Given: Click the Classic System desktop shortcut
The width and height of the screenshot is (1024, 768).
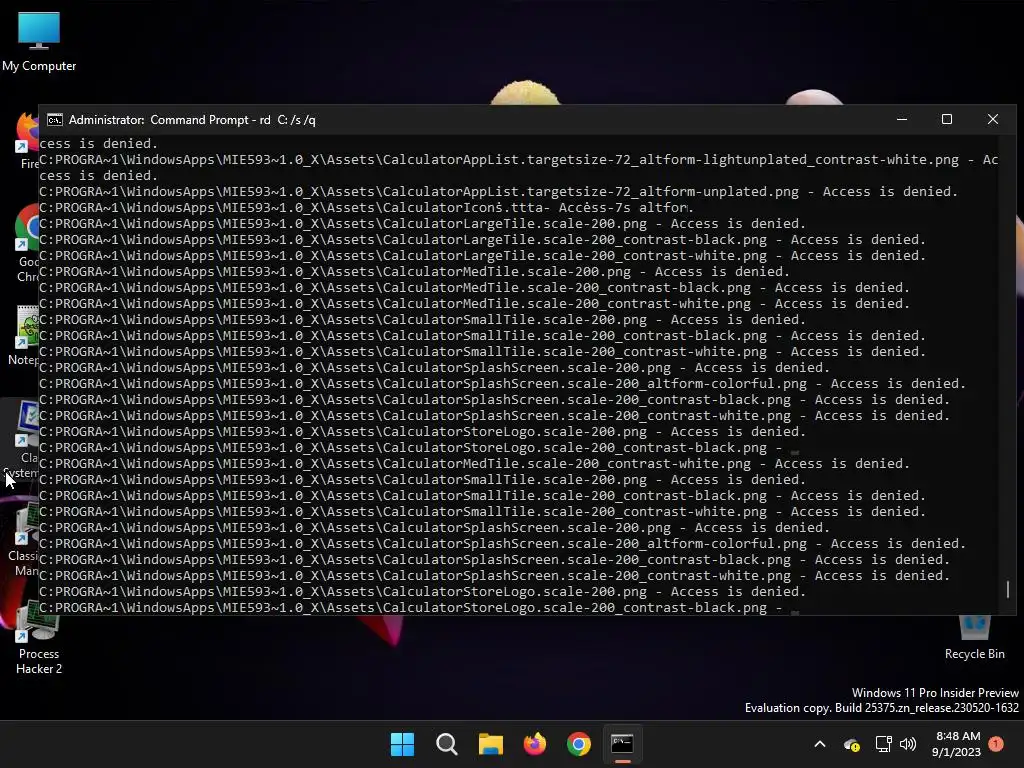Looking at the screenshot, I should coord(21,439).
